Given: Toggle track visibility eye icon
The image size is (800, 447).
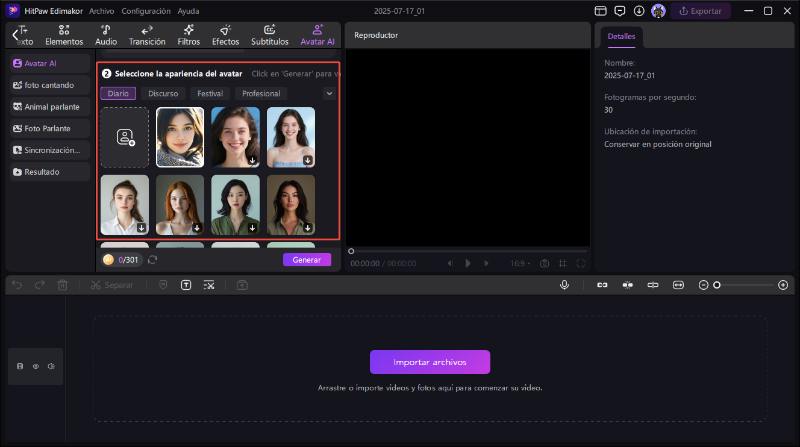Looking at the screenshot, I should (36, 366).
